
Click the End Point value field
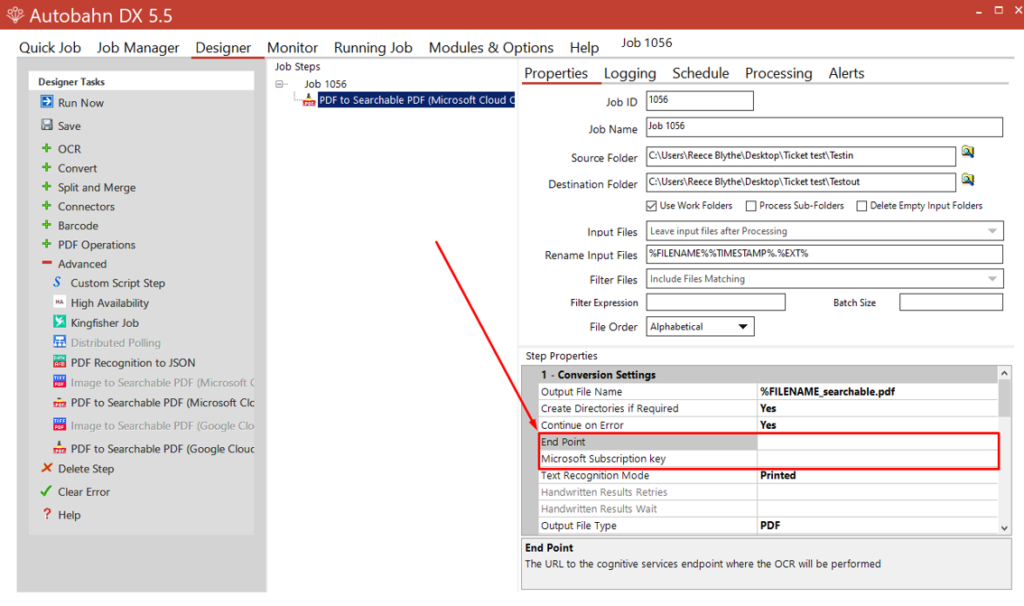[x=877, y=442]
